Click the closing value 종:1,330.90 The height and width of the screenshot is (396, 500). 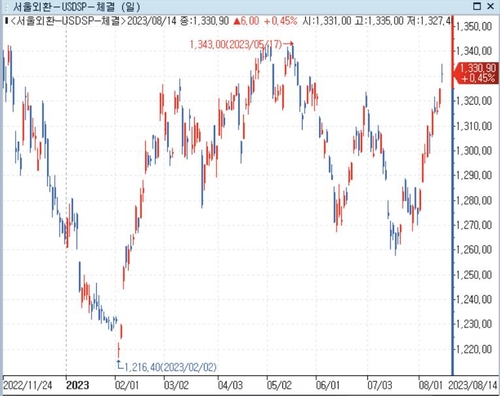pos(204,21)
